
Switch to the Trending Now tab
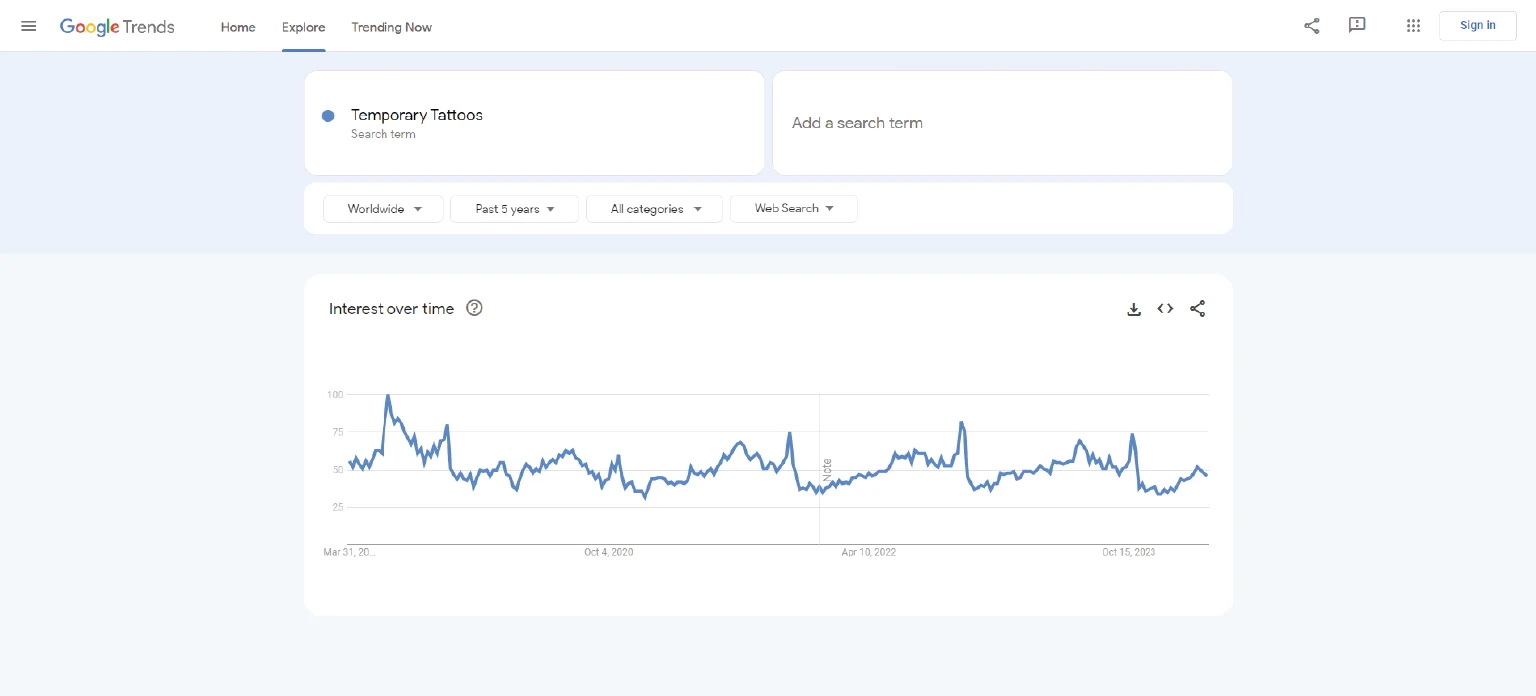pyautogui.click(x=391, y=27)
